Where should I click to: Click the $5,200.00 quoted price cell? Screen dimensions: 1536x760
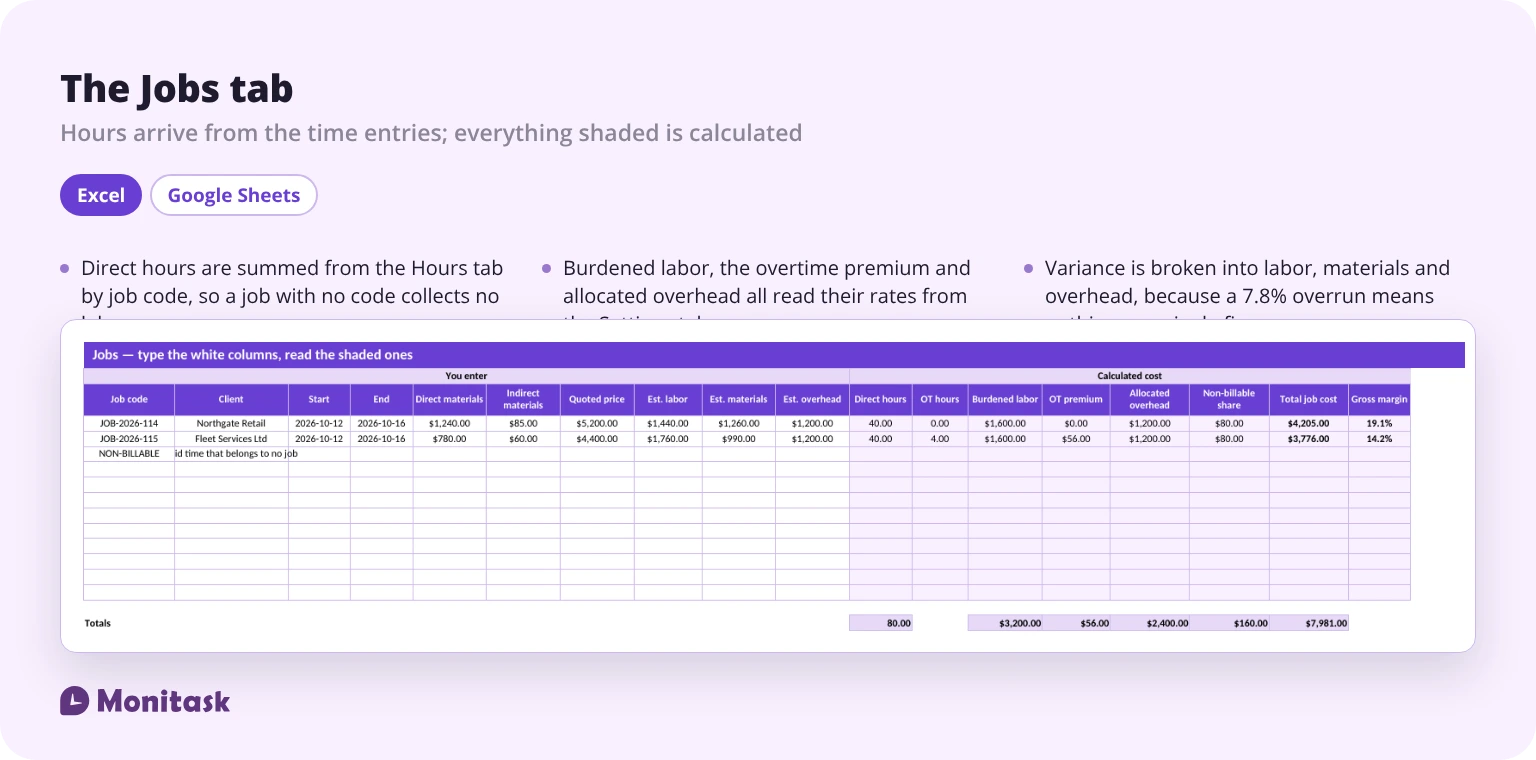(x=597, y=423)
